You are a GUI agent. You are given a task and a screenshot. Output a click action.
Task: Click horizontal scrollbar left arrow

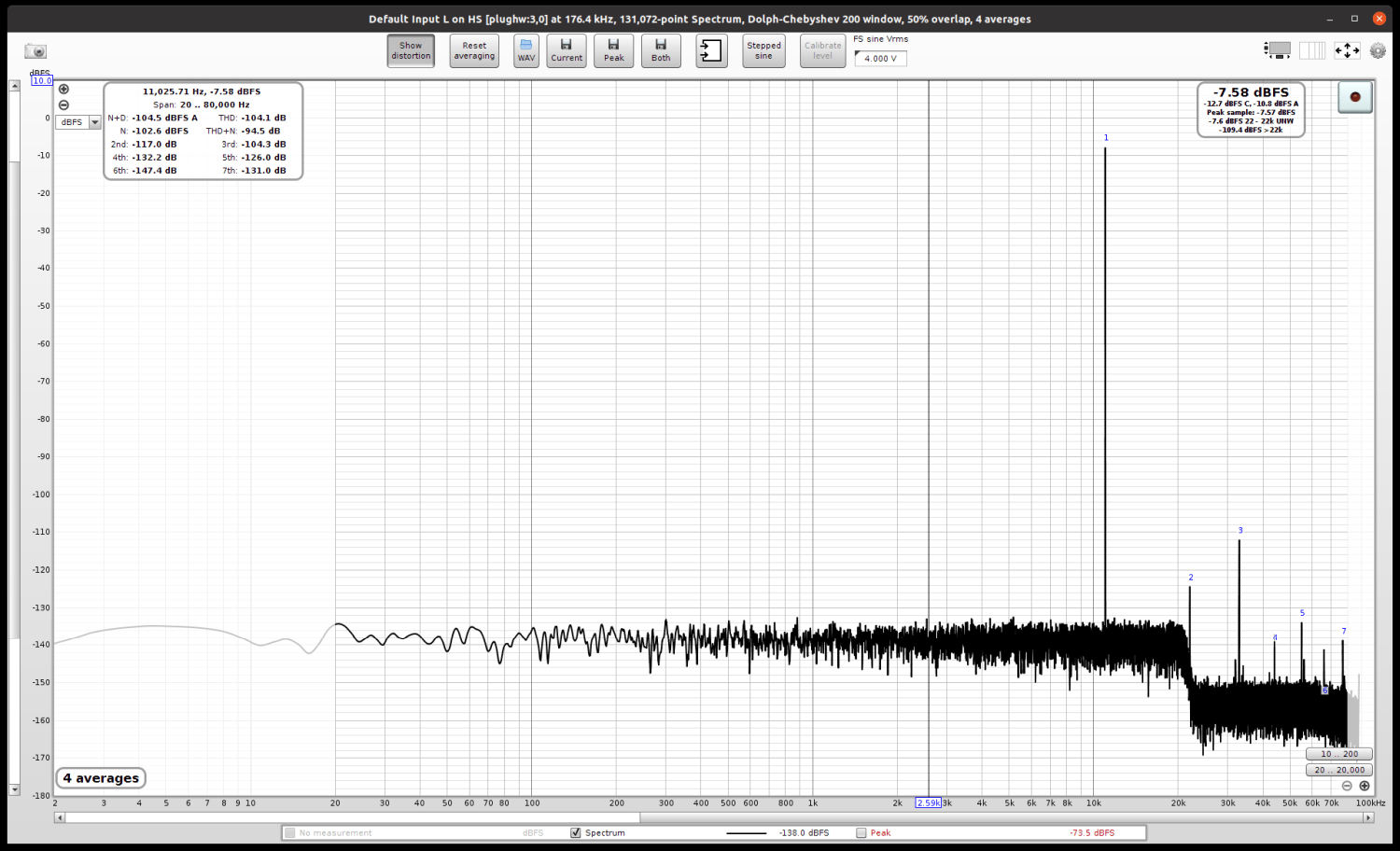click(60, 817)
